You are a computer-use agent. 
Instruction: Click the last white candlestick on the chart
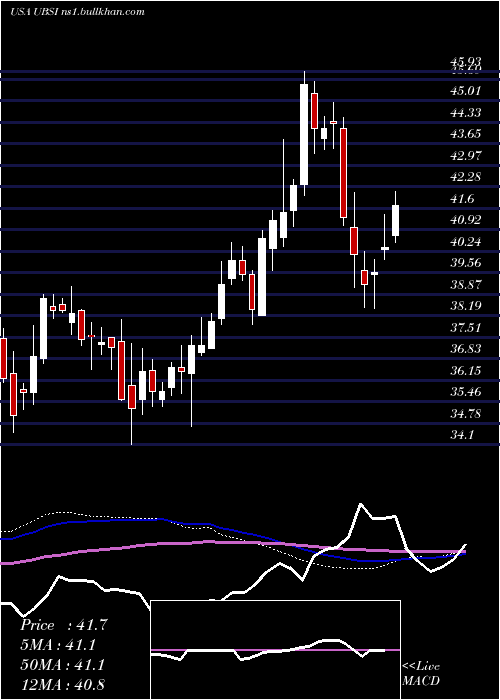[x=395, y=221]
